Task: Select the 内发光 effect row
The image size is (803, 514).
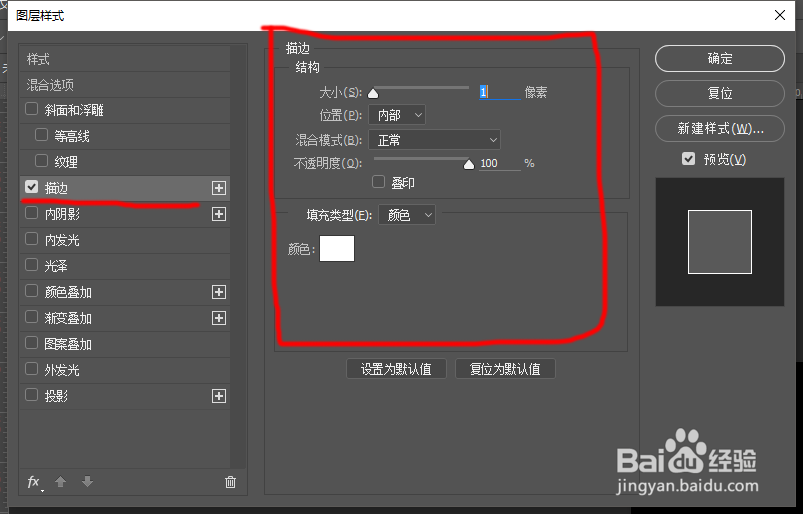Action: click(125, 240)
